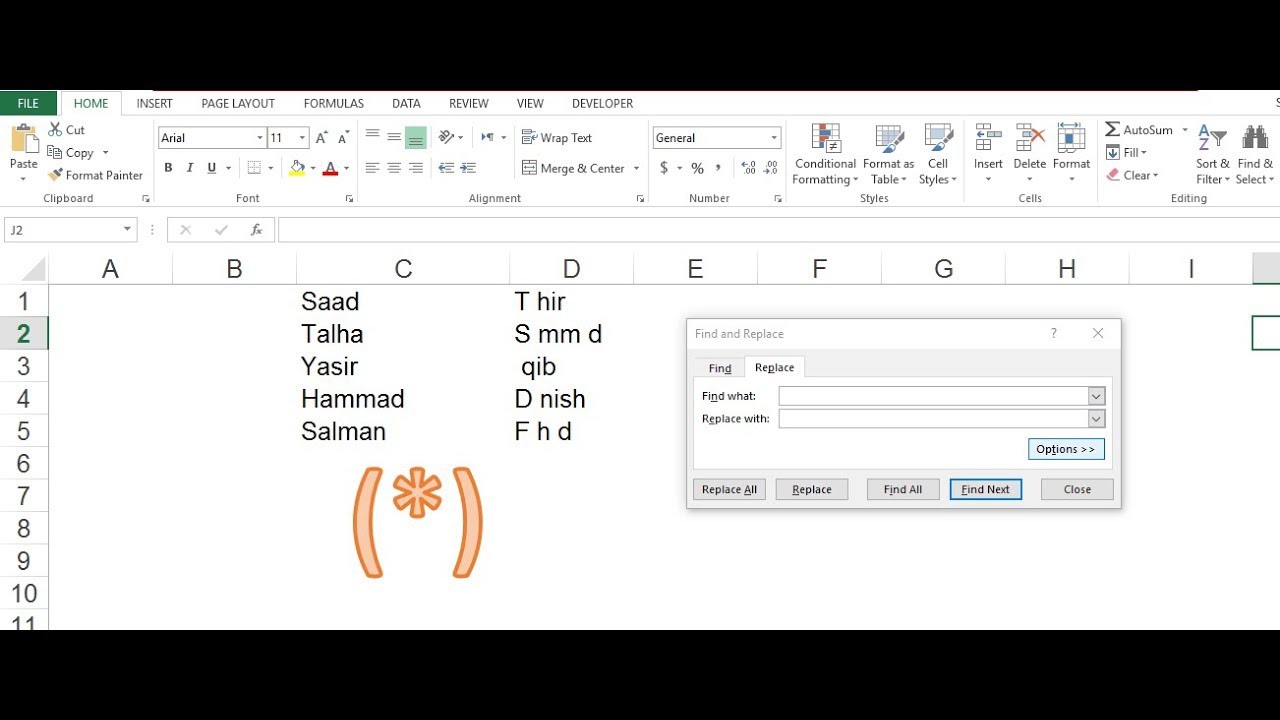This screenshot has height=720, width=1280.
Task: Open Find & Select binoculars
Action: (x=1255, y=155)
